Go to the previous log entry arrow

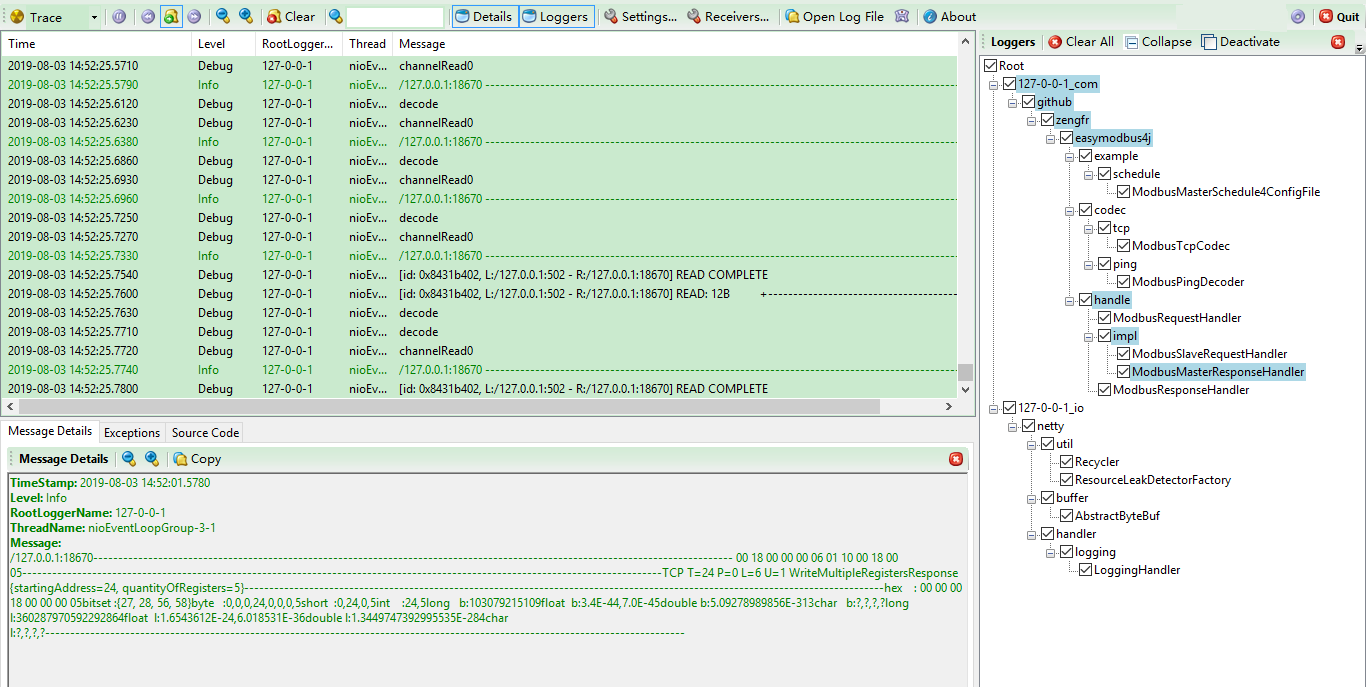pos(147,17)
